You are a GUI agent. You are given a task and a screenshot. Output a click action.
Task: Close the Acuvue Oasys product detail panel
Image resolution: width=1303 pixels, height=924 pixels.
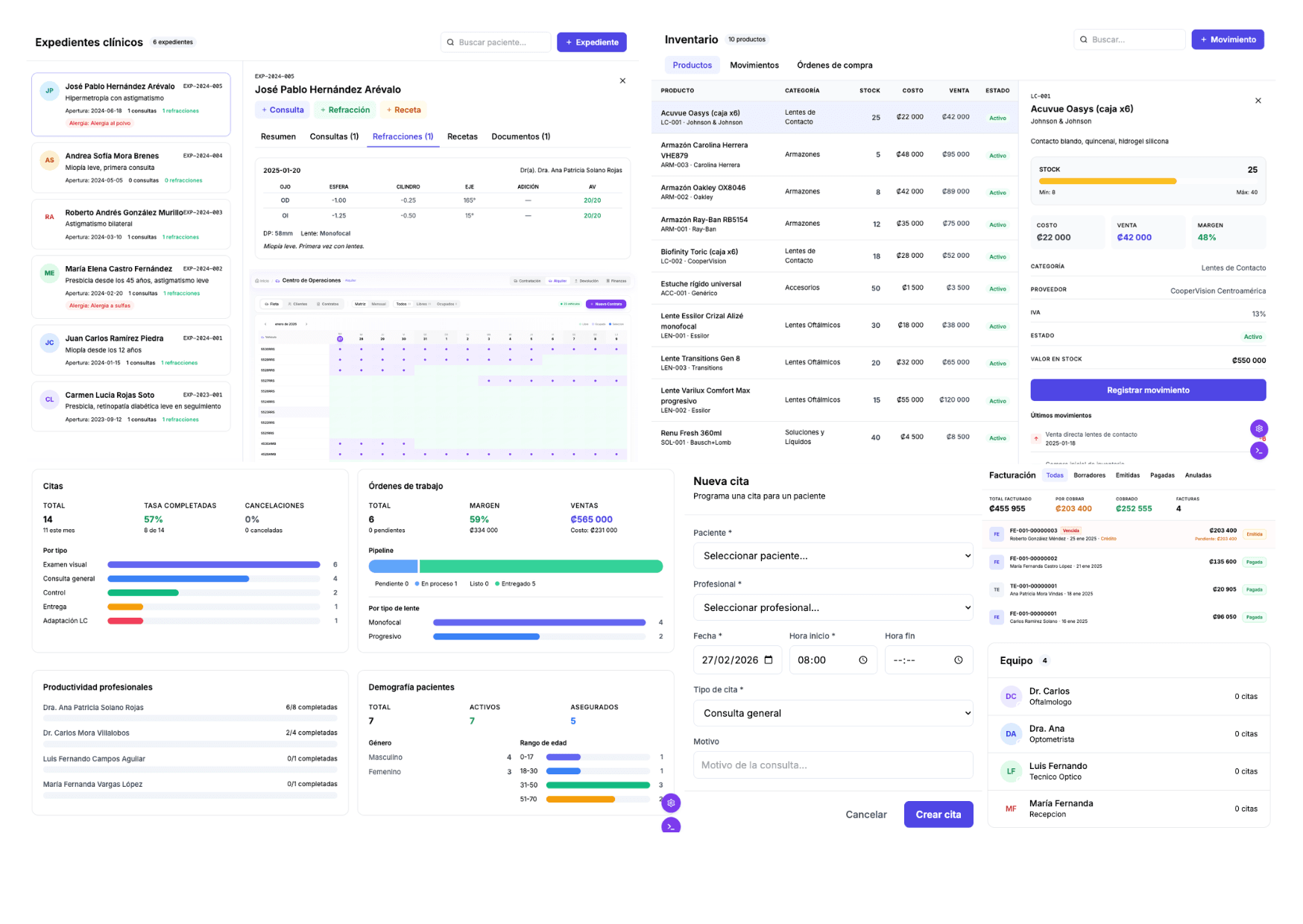tap(1258, 101)
